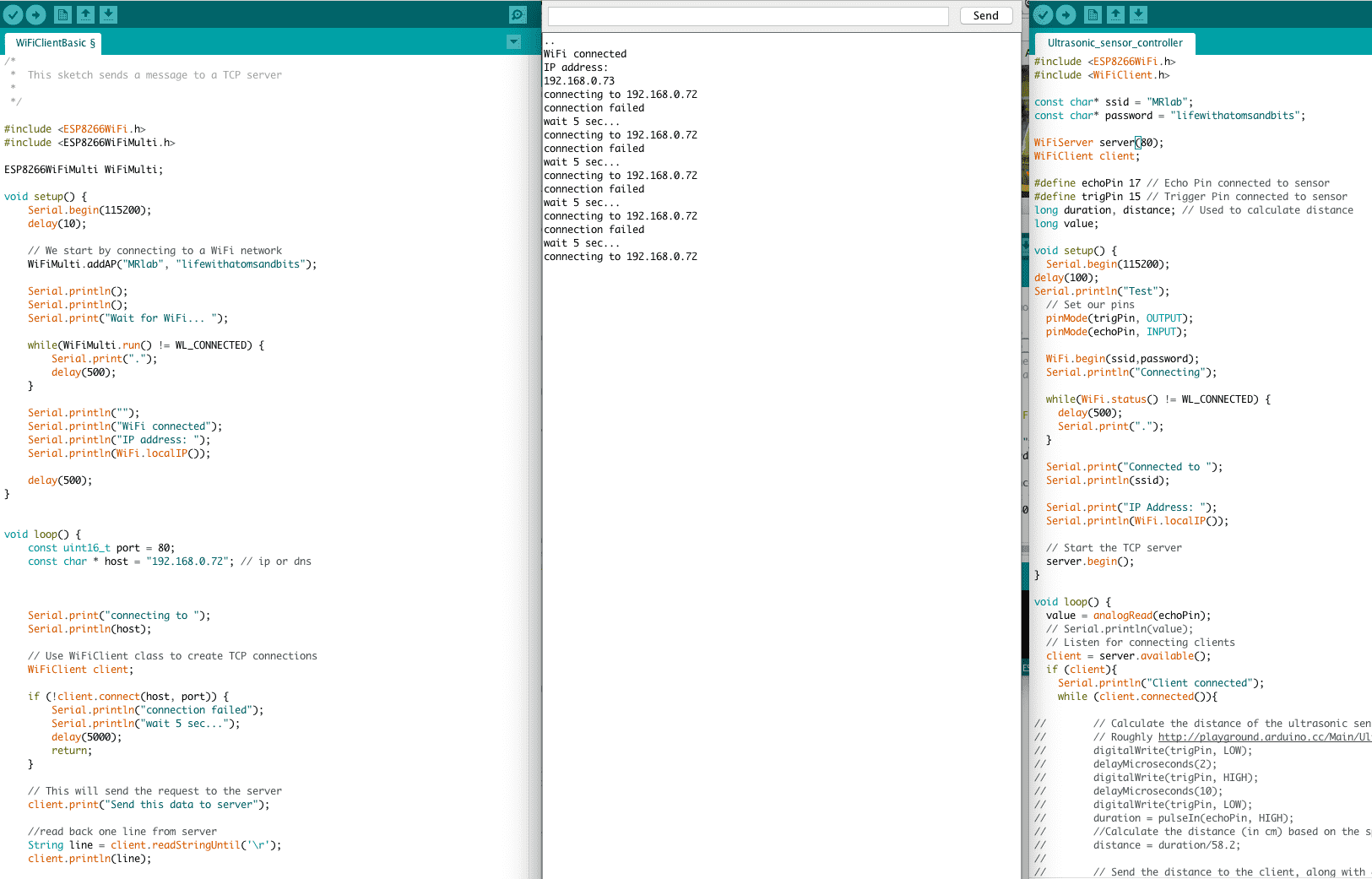Viewport: 1372px width, 879px height.
Task: Click '#include <ESP8266WiFiMulti.h>' line
Action: [89, 143]
